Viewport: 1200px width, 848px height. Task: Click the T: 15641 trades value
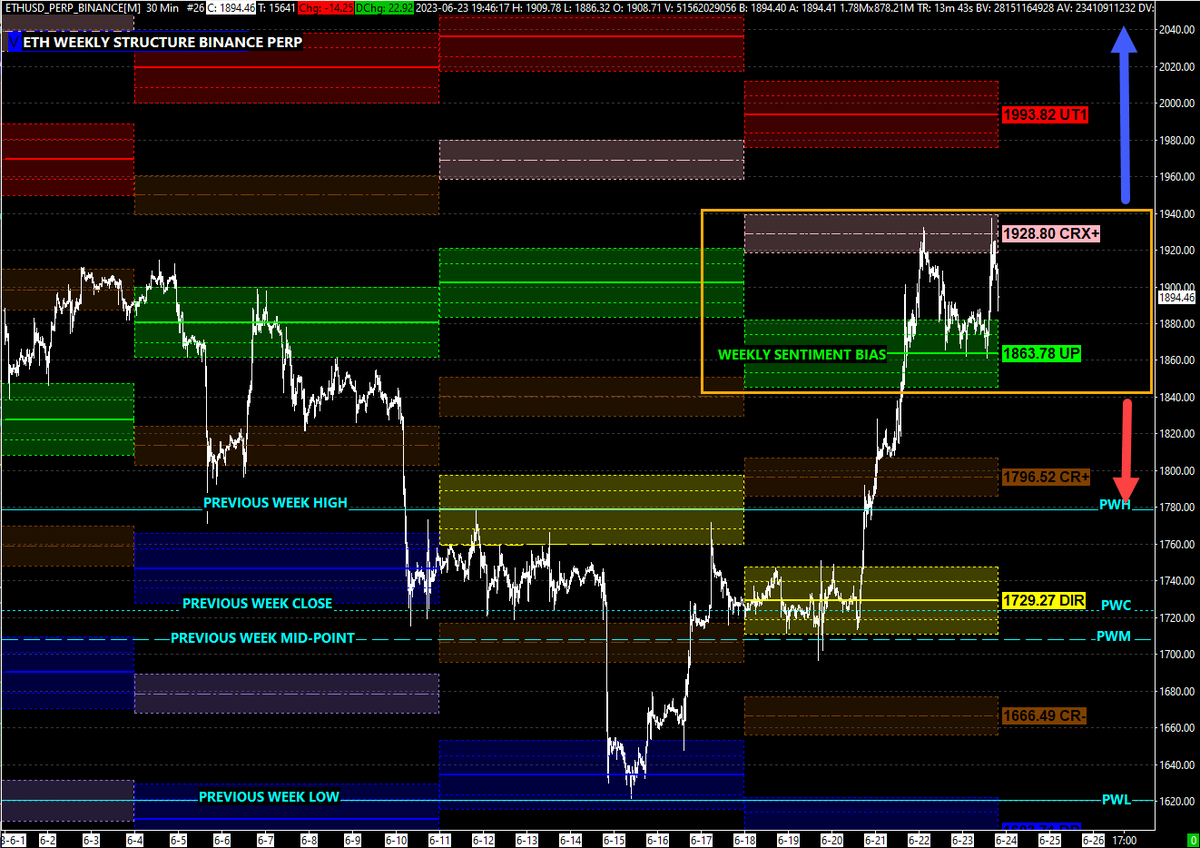276,8
